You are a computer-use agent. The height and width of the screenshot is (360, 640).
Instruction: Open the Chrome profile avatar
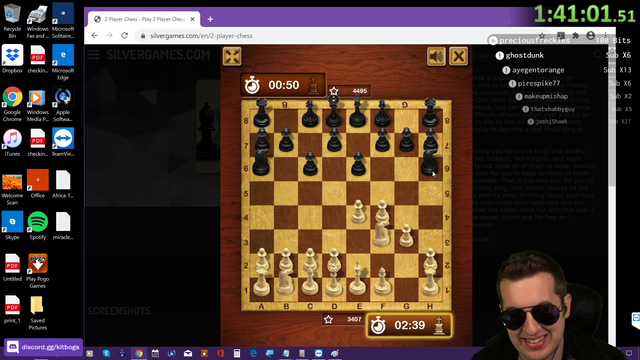click(x=590, y=36)
